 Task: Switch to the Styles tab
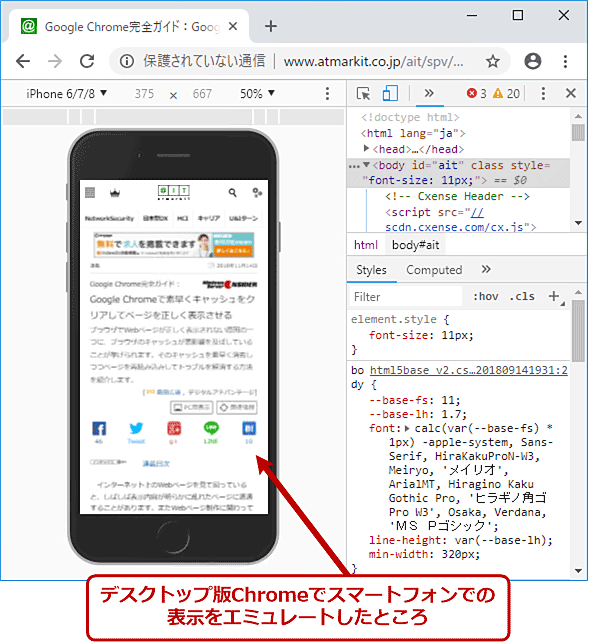point(371,270)
